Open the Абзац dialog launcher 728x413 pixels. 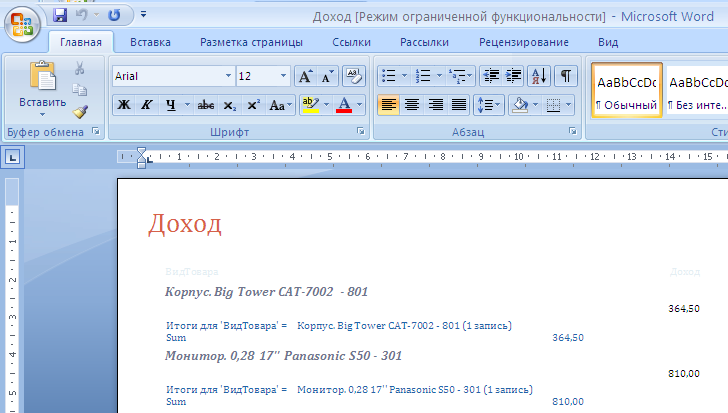tap(572, 132)
